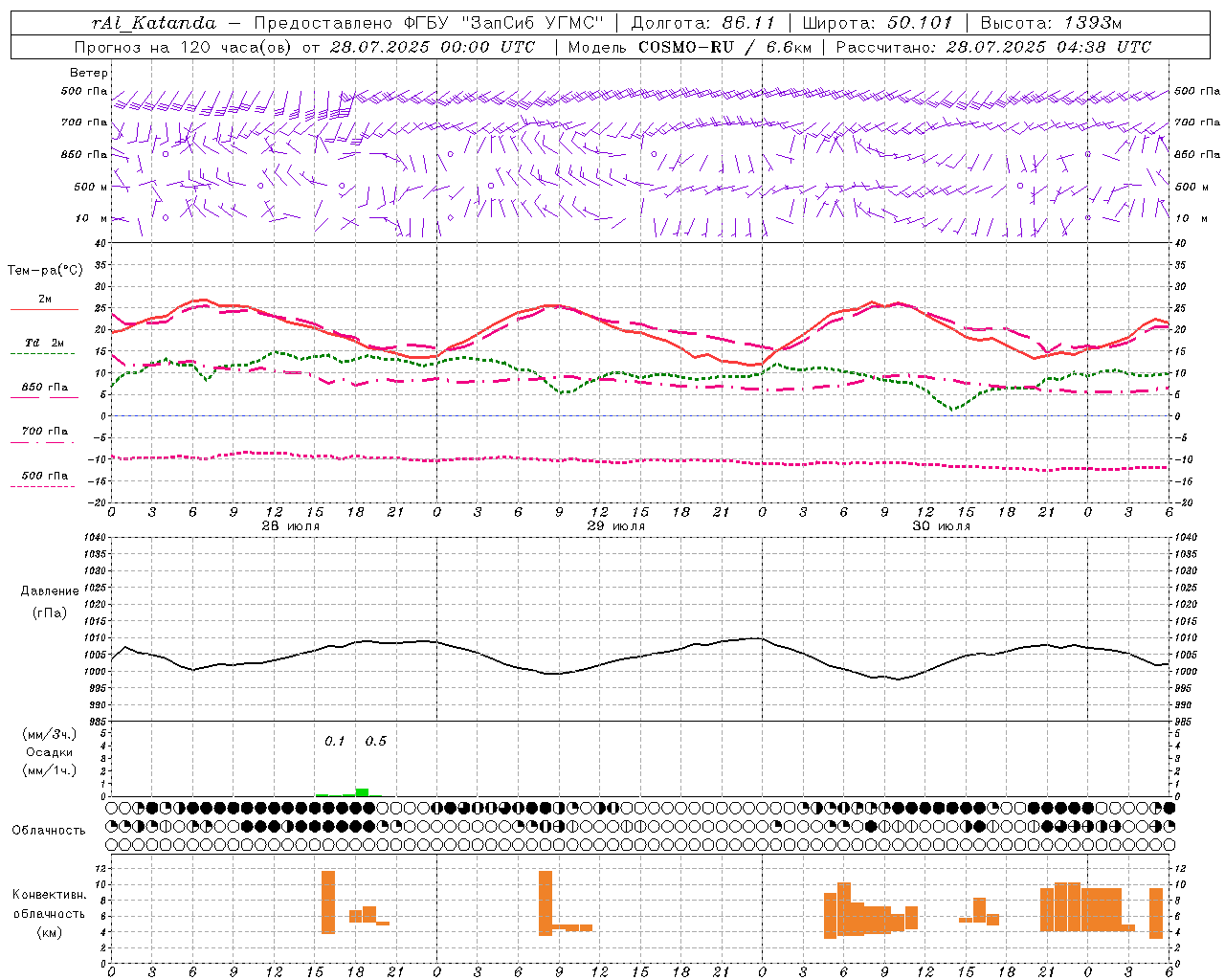Viewport: 1225px width, 980px height.
Task: Click the dash-dot 700 гПа legend line
Action: 42,442
